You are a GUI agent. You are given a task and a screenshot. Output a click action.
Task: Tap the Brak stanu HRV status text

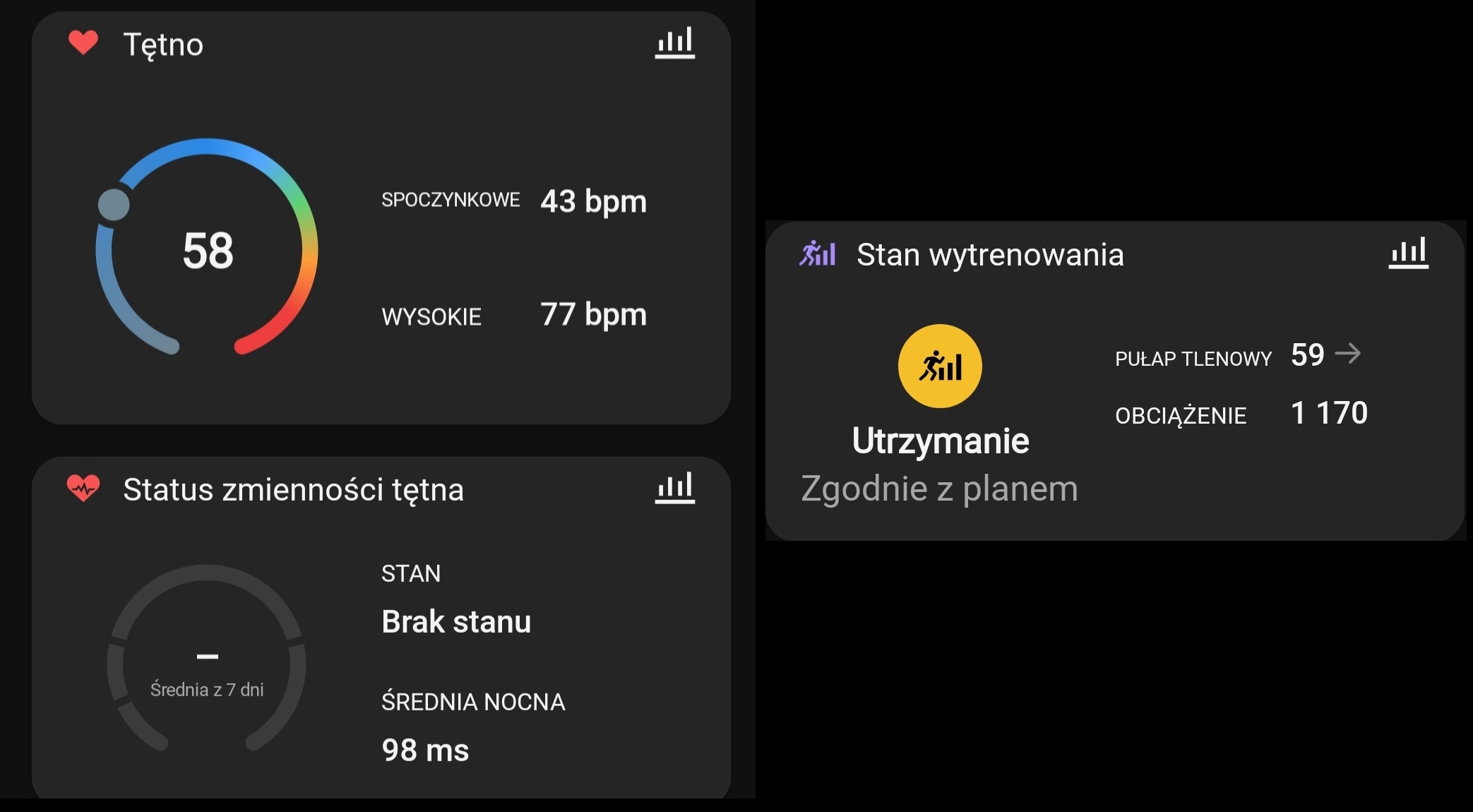point(456,621)
